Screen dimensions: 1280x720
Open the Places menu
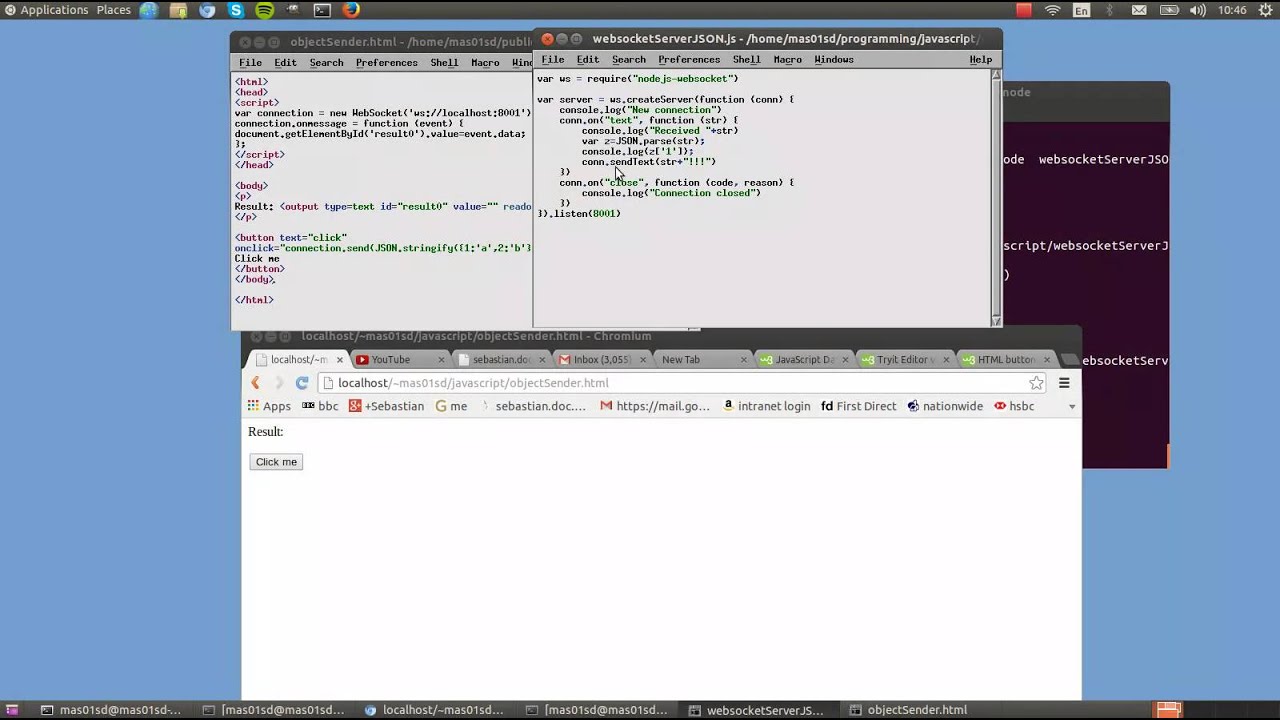[113, 10]
